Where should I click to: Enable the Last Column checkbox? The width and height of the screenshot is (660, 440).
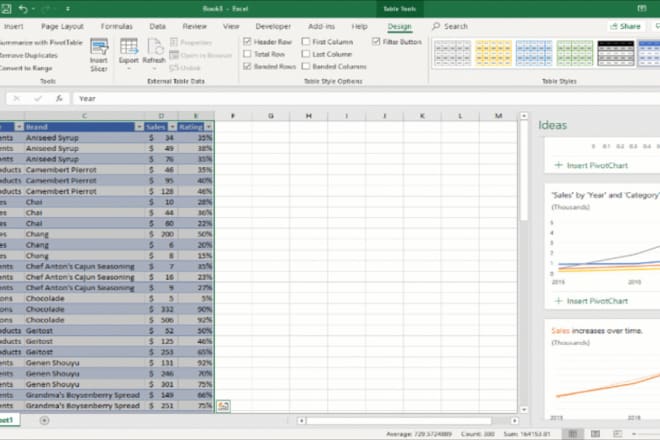click(306, 54)
